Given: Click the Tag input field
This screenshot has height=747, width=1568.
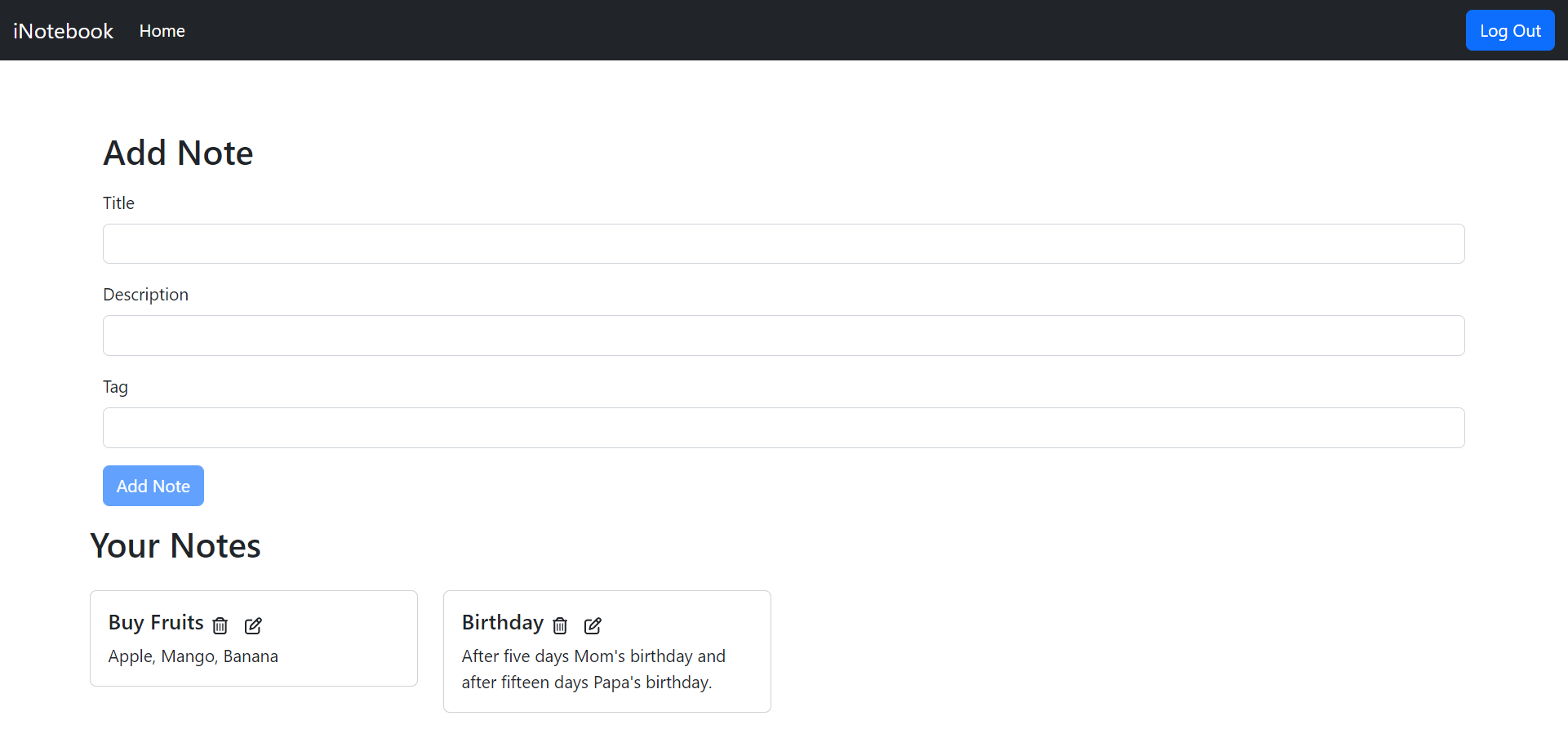Looking at the screenshot, I should [x=784, y=427].
